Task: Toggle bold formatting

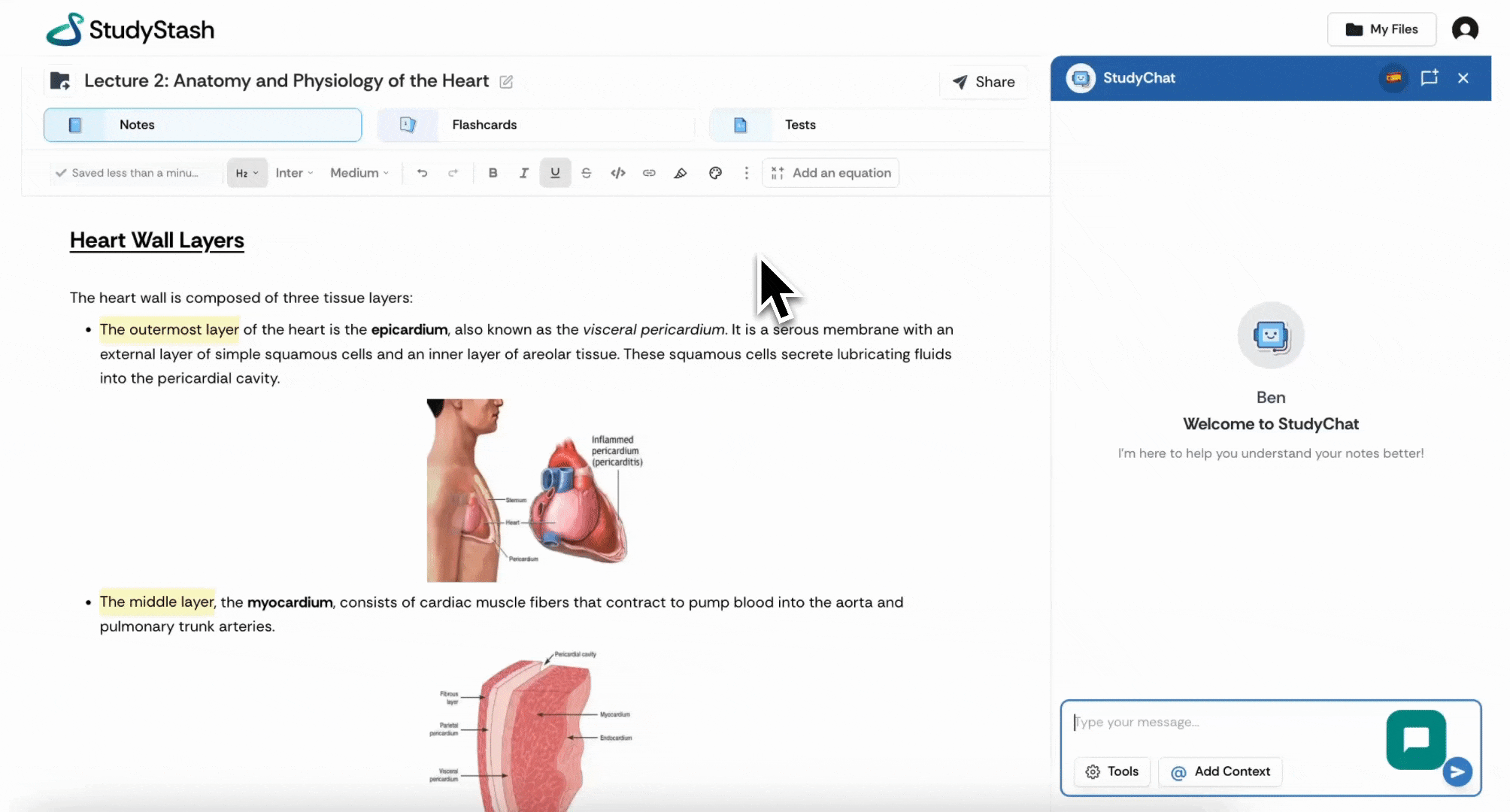Action: (493, 173)
